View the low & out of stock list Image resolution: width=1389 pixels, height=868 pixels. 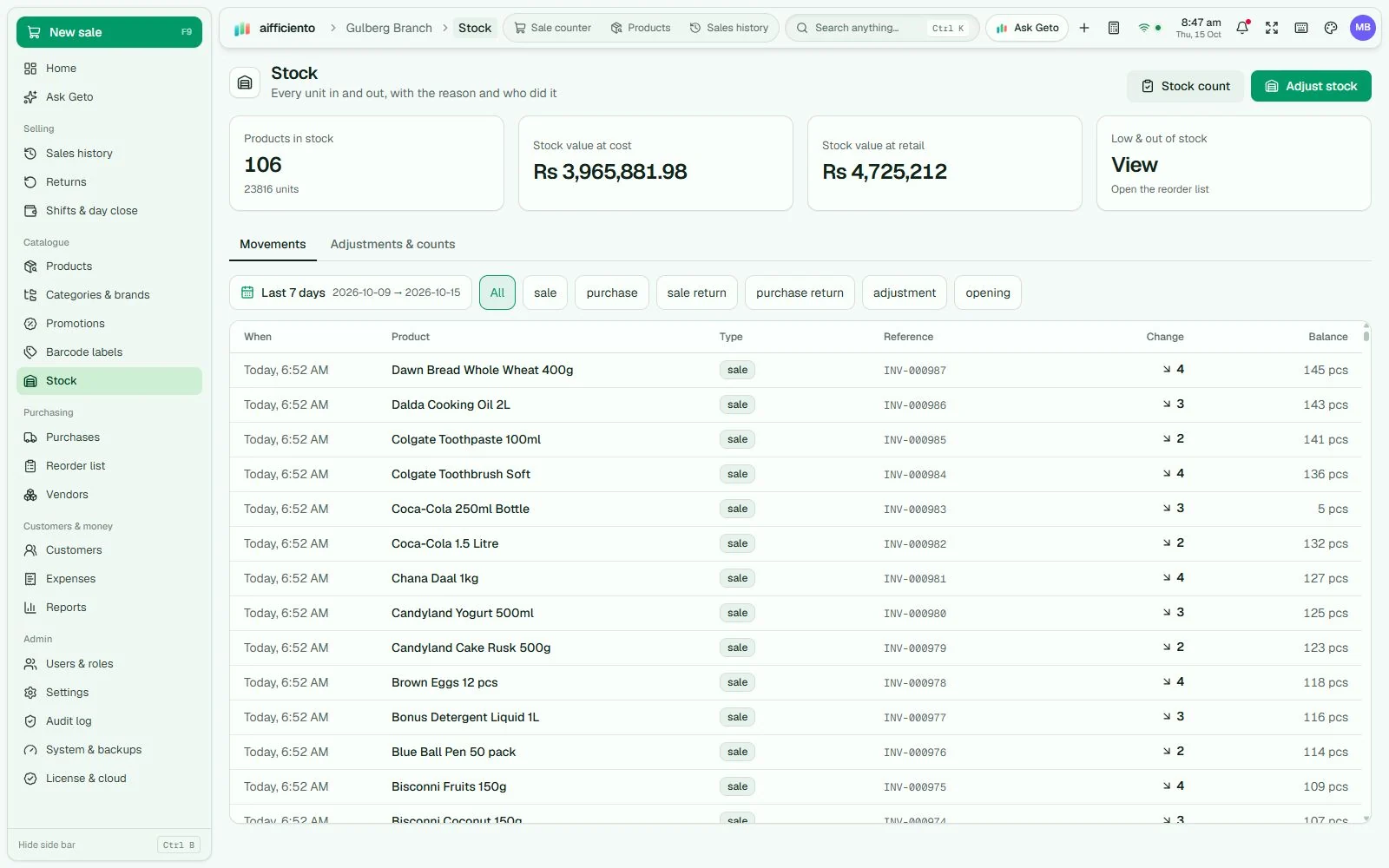click(1234, 163)
